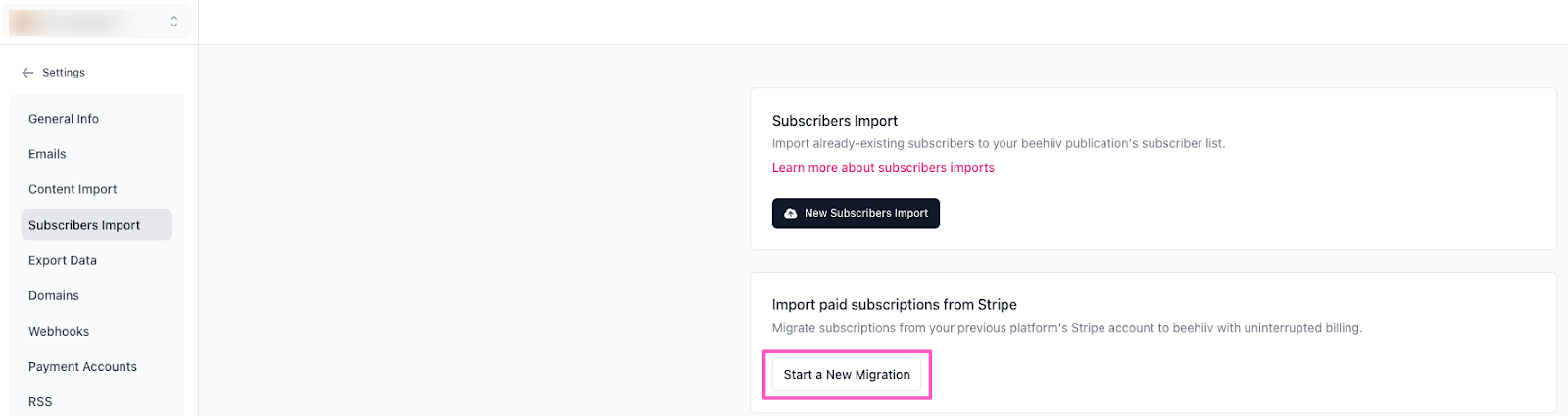1568x416 pixels.
Task: Open RSS settings item
Action: 40,401
